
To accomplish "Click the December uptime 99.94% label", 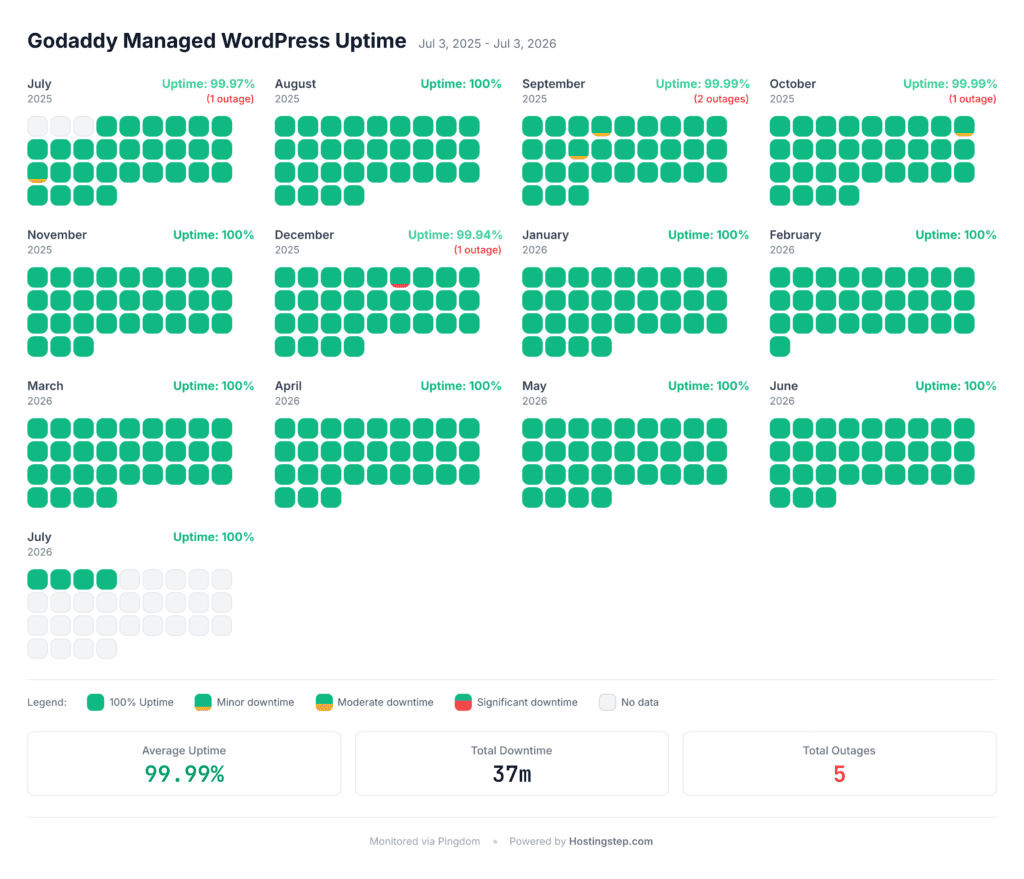I will click(455, 234).
